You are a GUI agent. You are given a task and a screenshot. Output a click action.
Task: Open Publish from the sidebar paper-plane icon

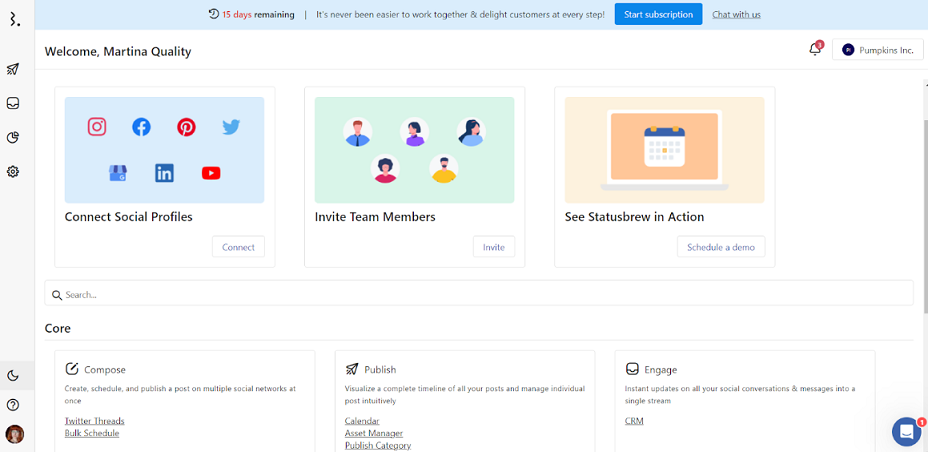tap(13, 69)
